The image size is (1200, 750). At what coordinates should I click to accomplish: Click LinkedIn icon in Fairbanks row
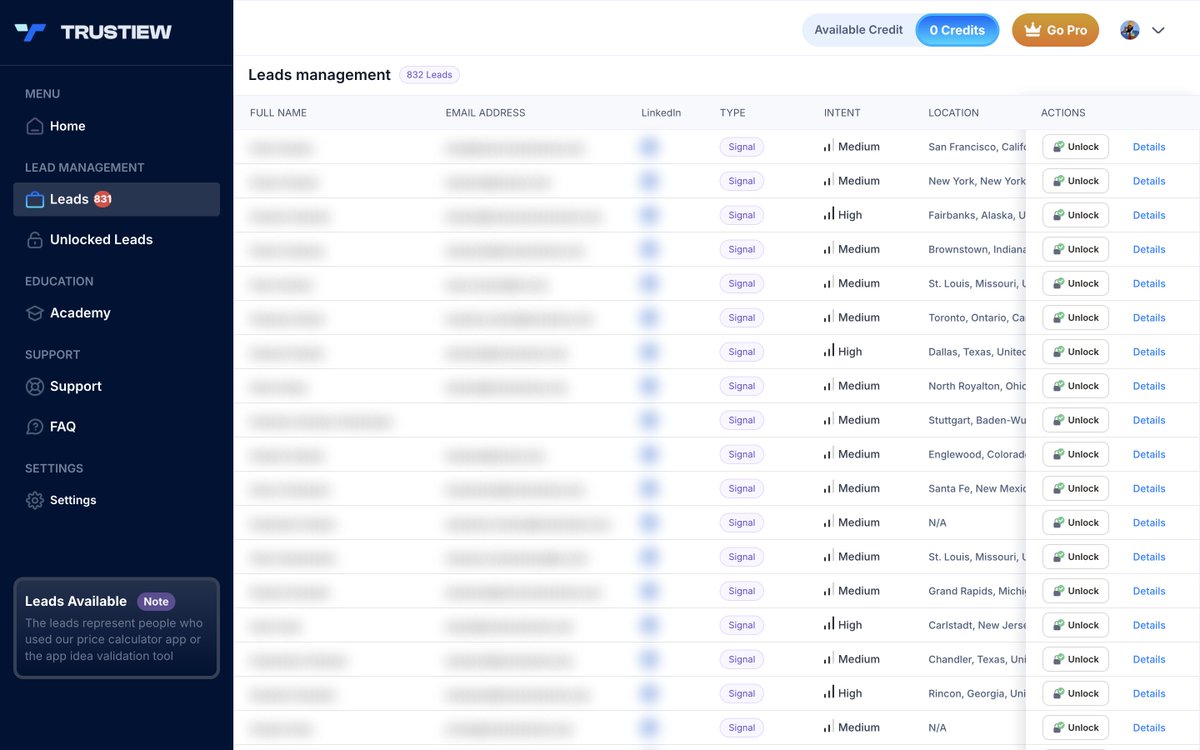(x=648, y=215)
